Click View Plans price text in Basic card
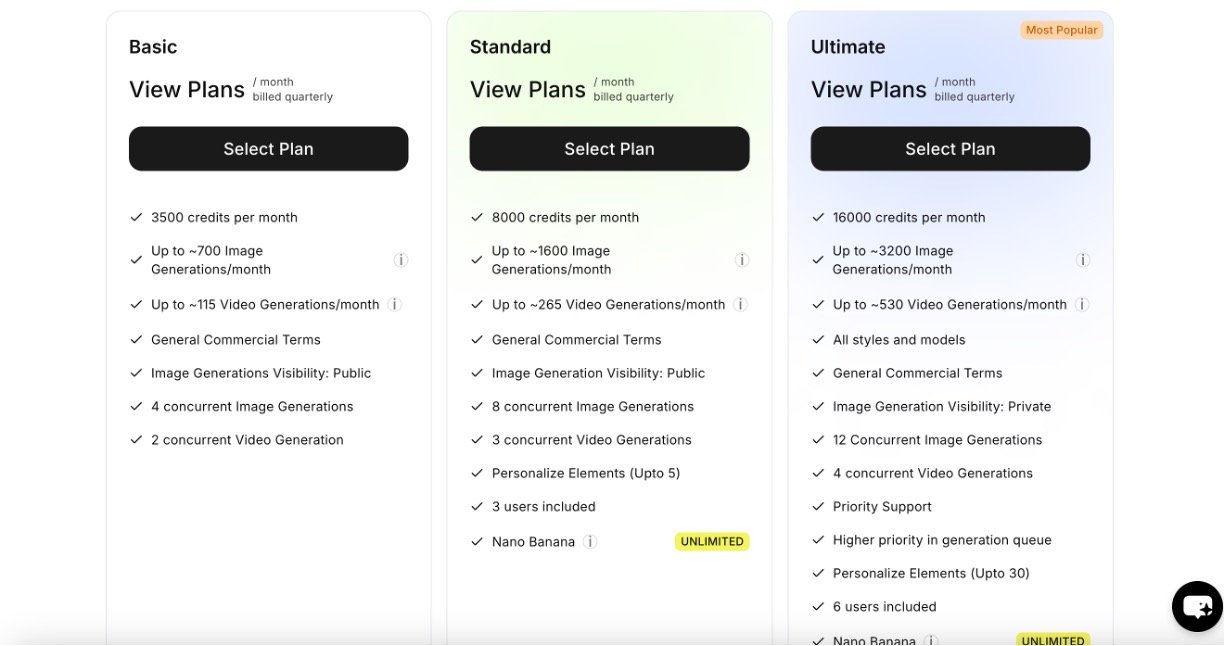The image size is (1224, 646). point(187,90)
